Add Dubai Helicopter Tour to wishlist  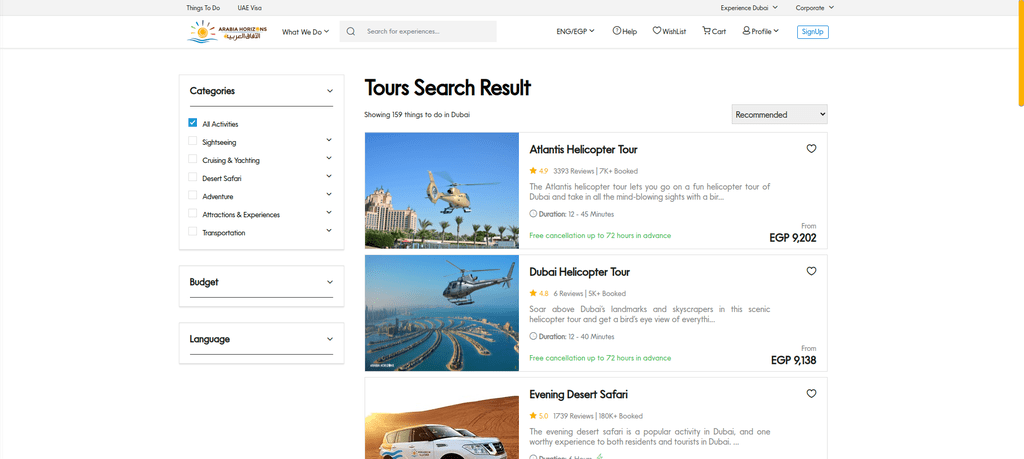pos(811,271)
